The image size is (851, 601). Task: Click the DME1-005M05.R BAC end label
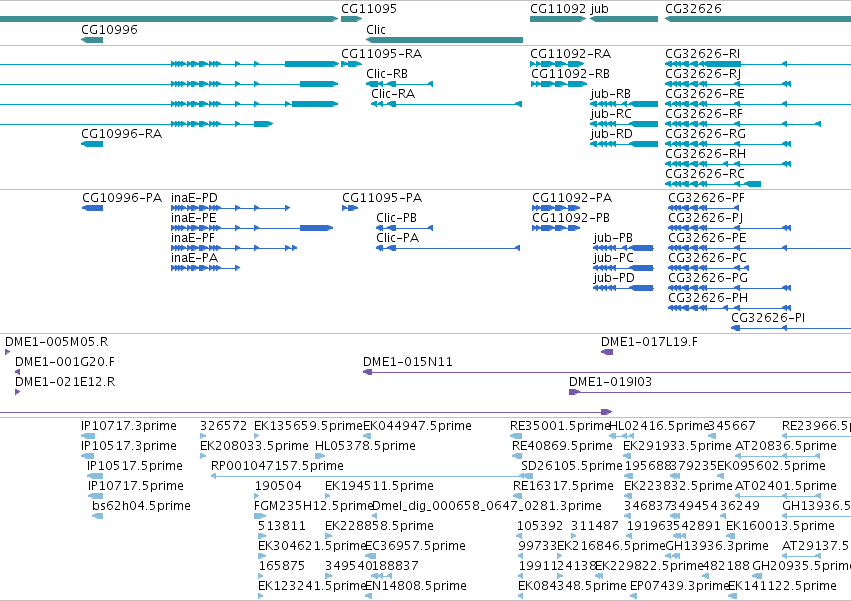56,343
